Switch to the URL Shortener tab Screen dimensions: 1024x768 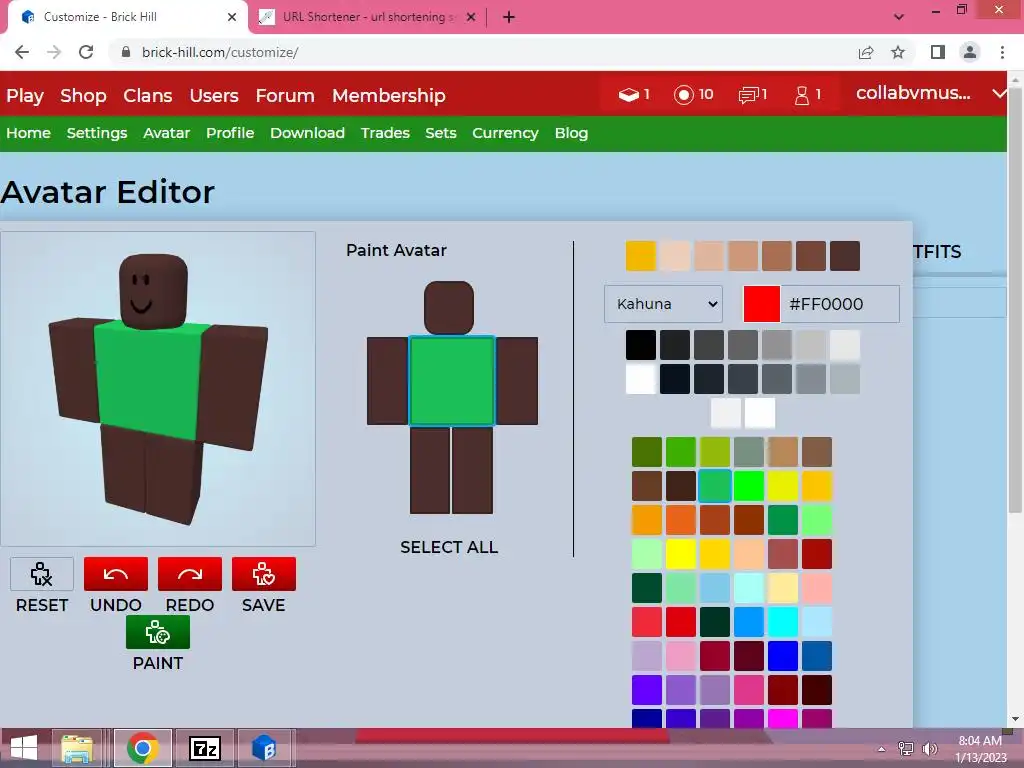(x=368, y=17)
